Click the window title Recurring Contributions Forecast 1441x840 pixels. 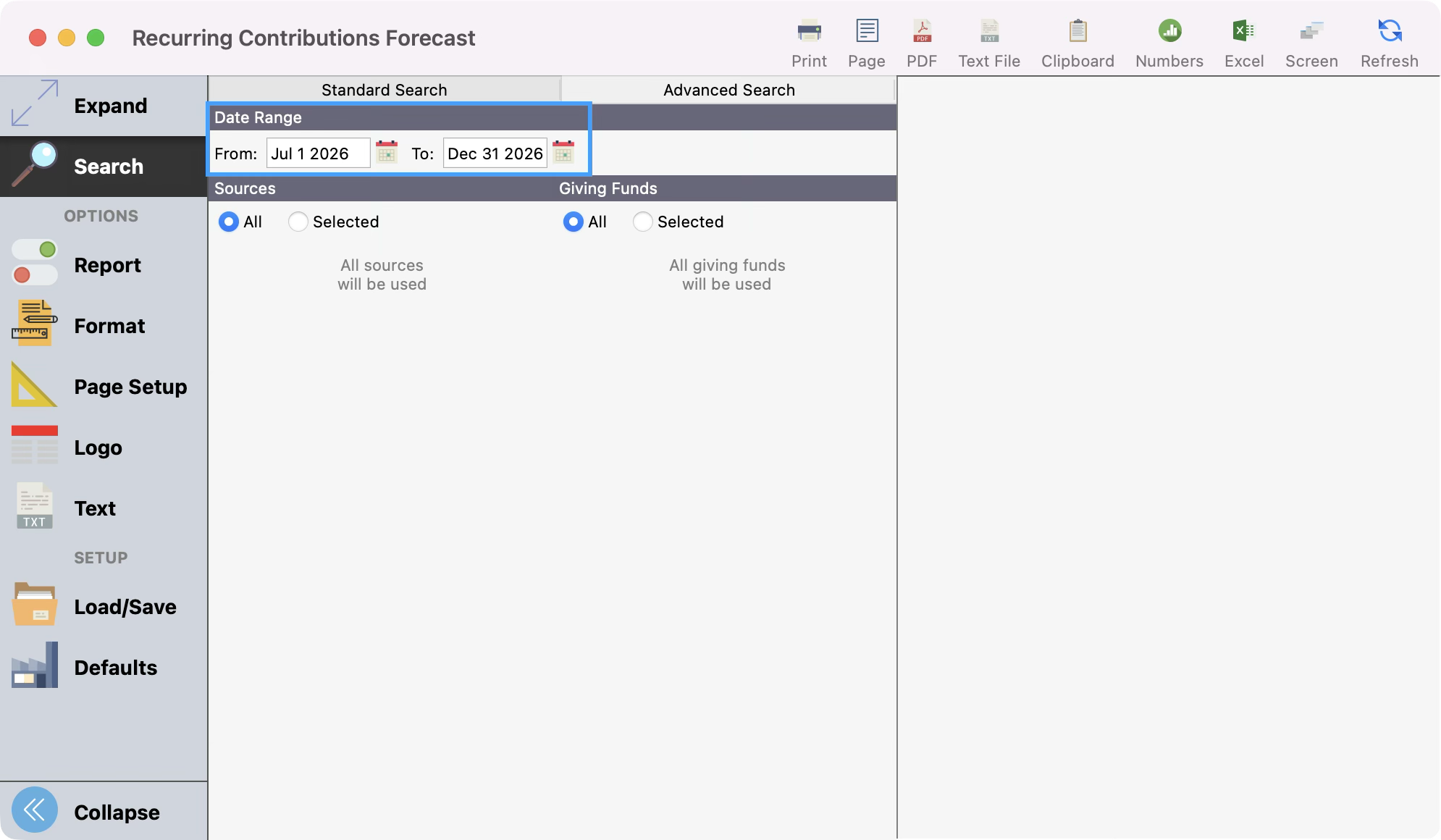(303, 38)
